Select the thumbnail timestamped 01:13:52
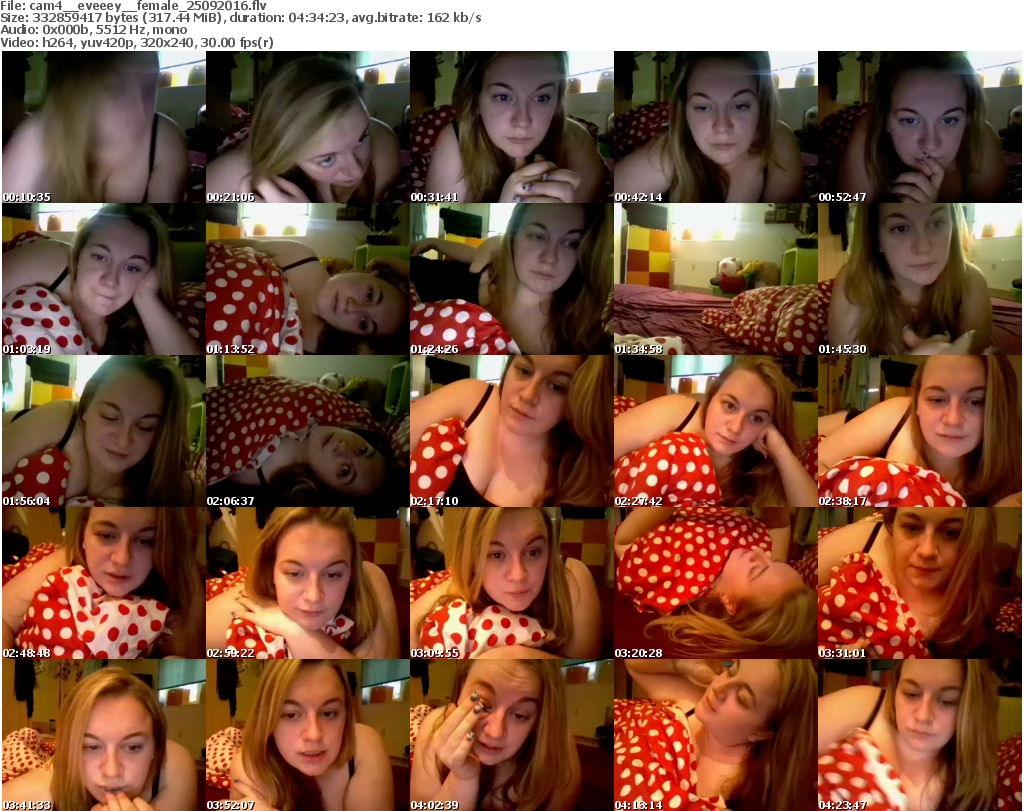The width and height of the screenshot is (1024, 811). click(308, 279)
